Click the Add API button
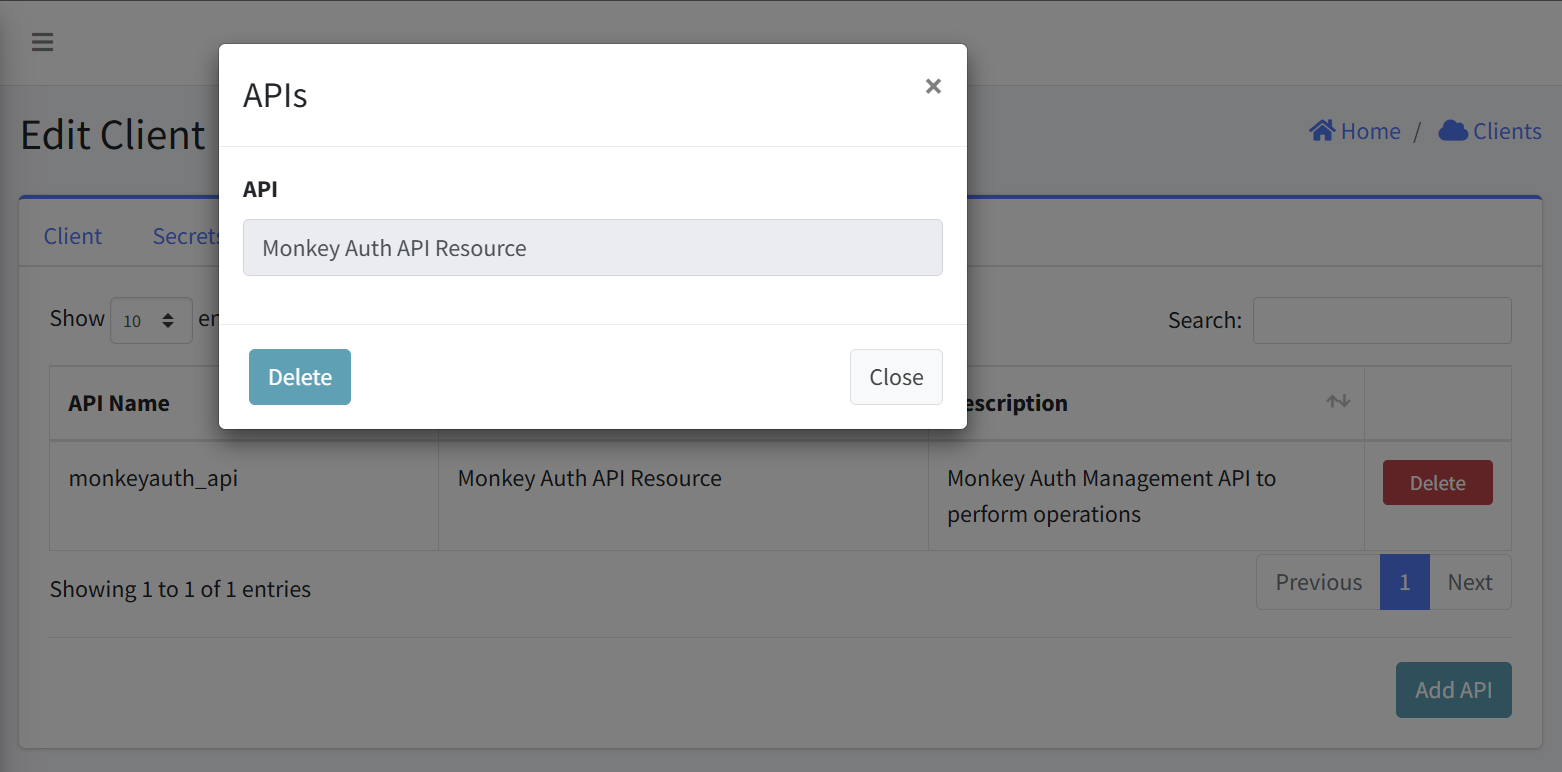 1453,690
